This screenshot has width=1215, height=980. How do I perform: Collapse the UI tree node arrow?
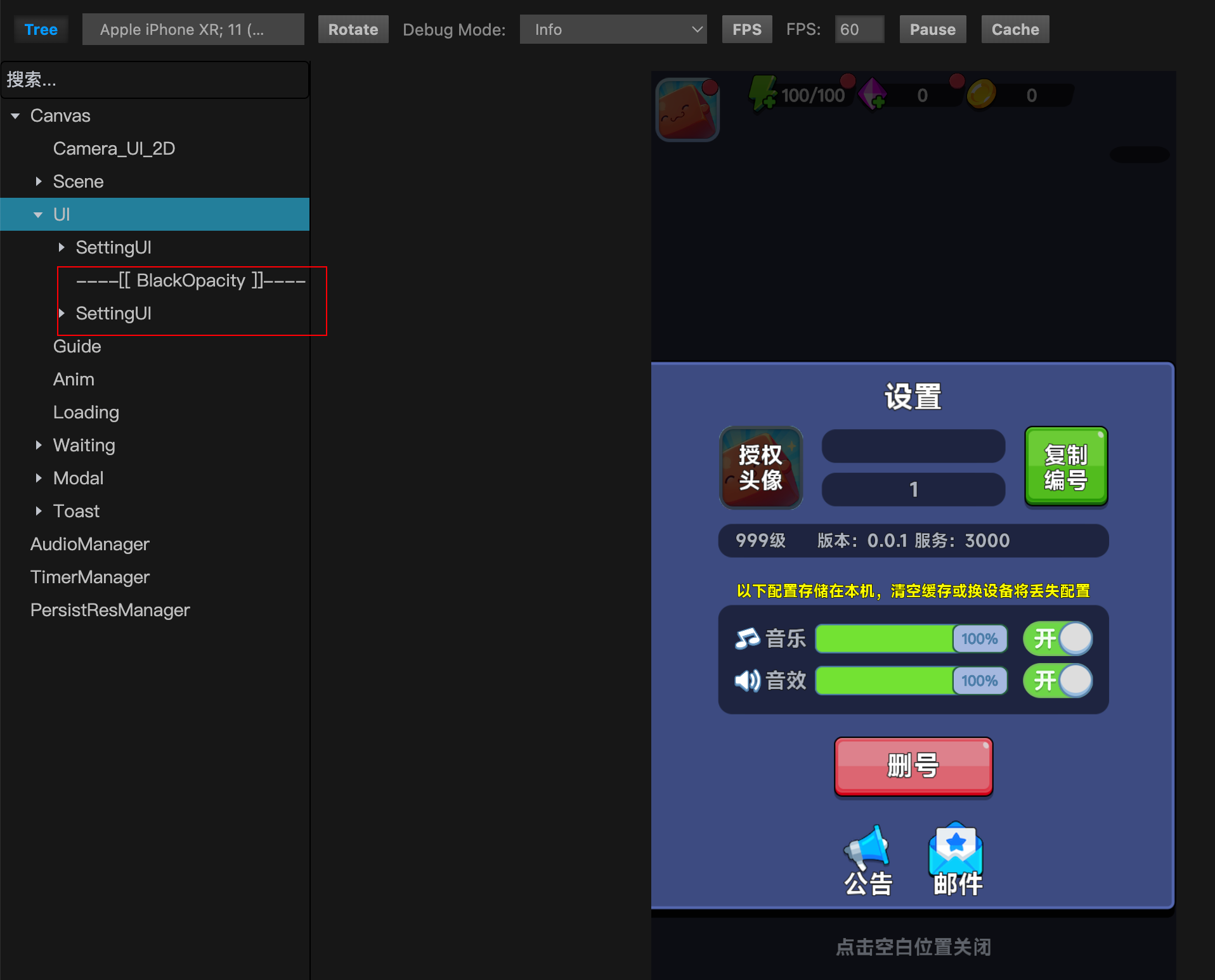point(38,215)
